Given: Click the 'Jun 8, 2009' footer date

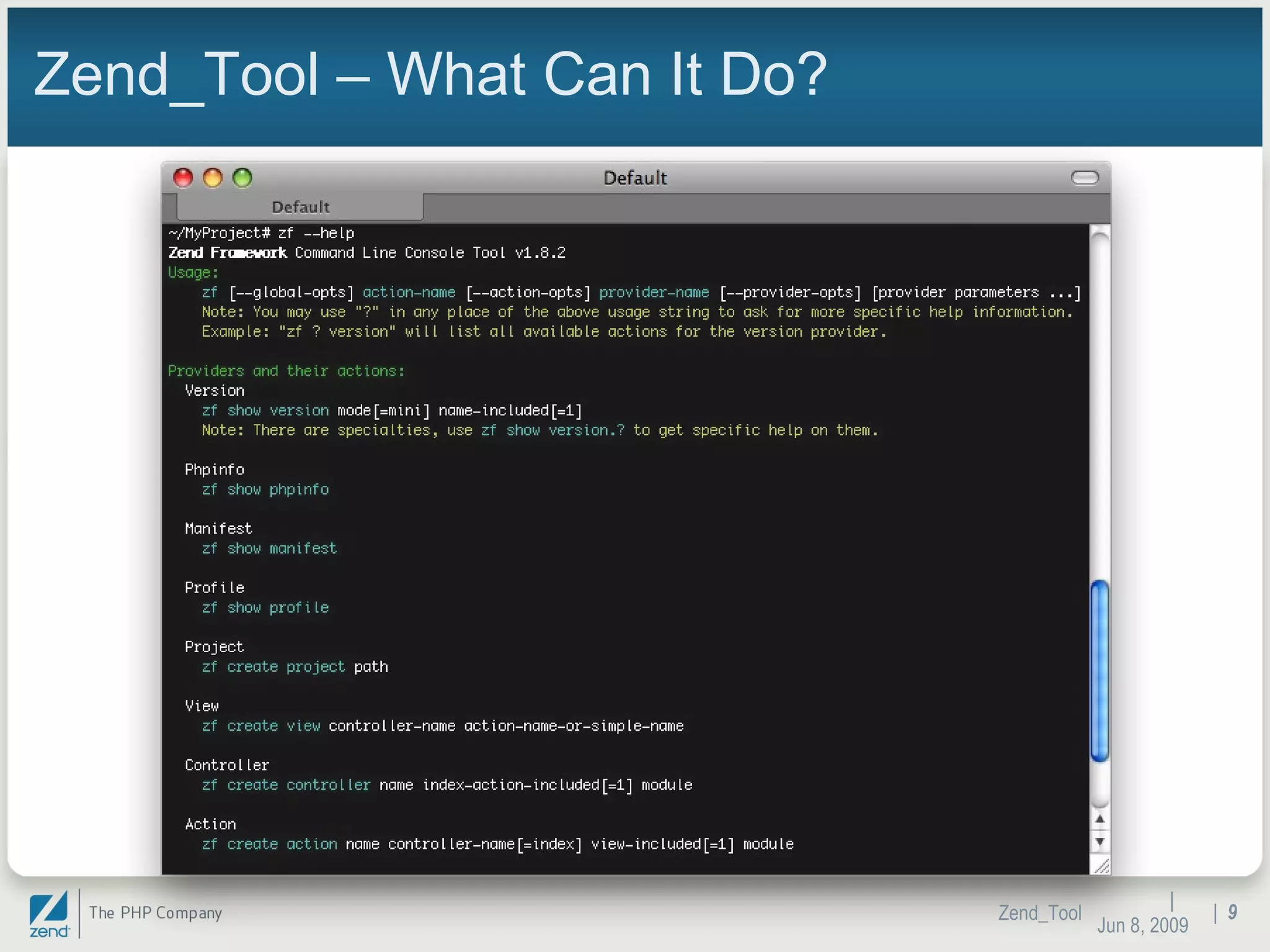Looking at the screenshot, I should coord(1142,925).
